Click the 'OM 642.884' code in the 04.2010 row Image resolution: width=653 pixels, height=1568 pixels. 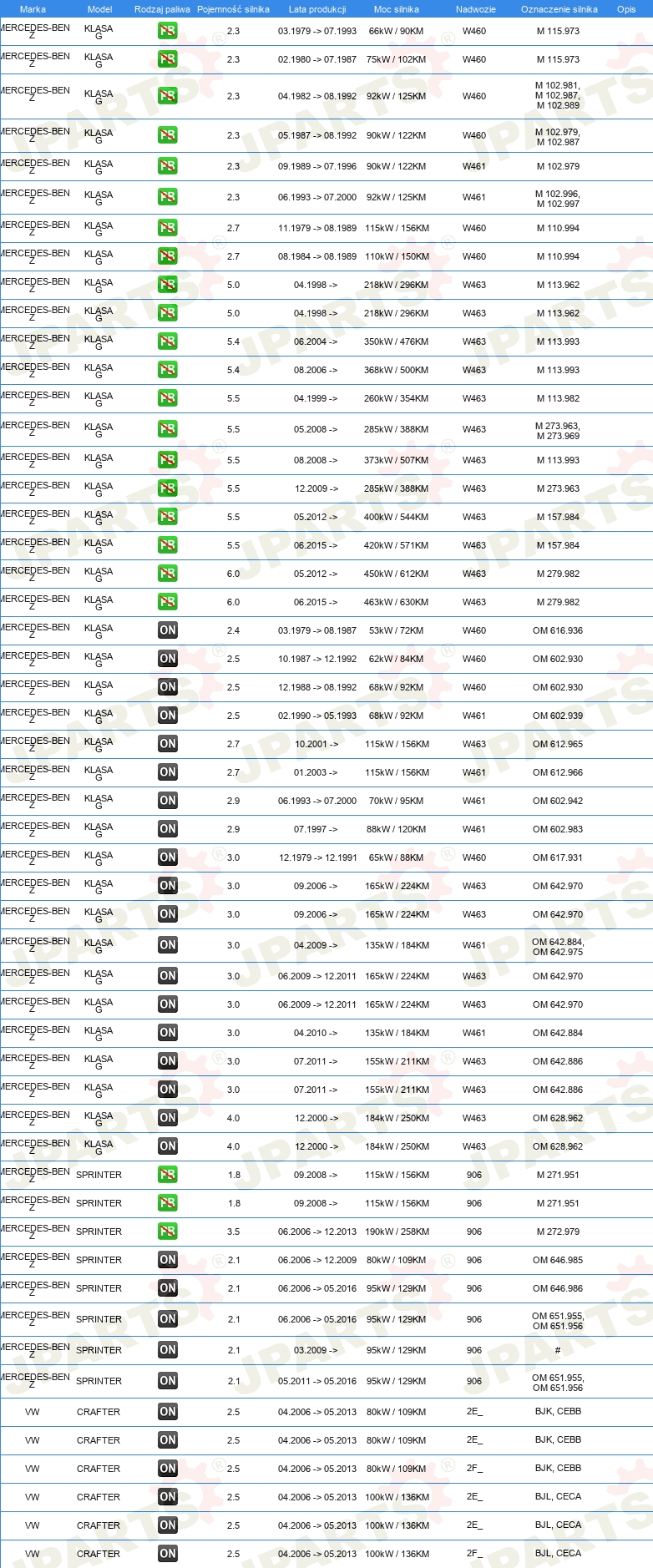pos(558,1033)
